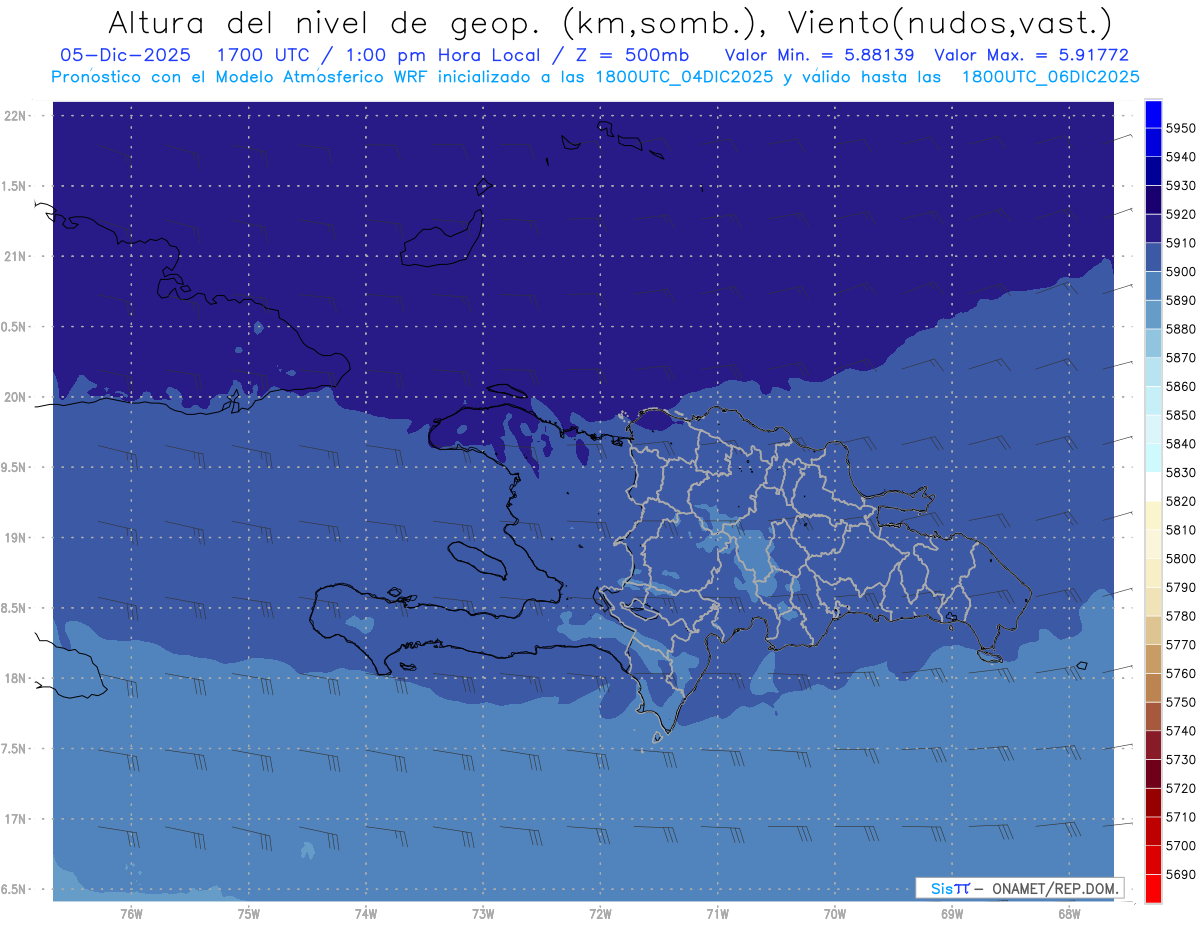Viewport: 1200px width, 927px height.
Task: Click the '22N' latitude label
Action: tap(15, 116)
